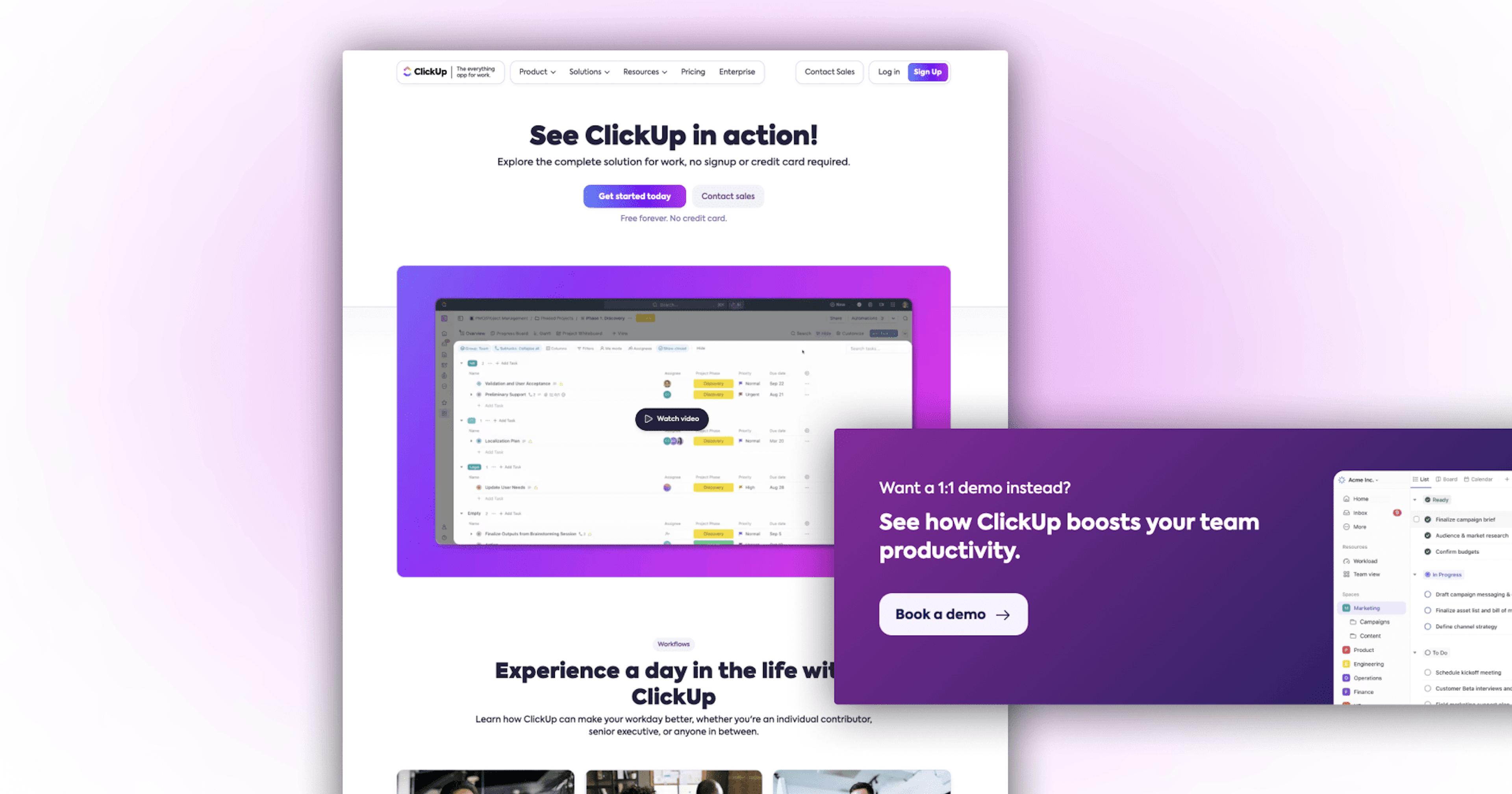This screenshot has width=1512, height=794.
Task: Click the Watch video play icon
Action: (x=648, y=418)
